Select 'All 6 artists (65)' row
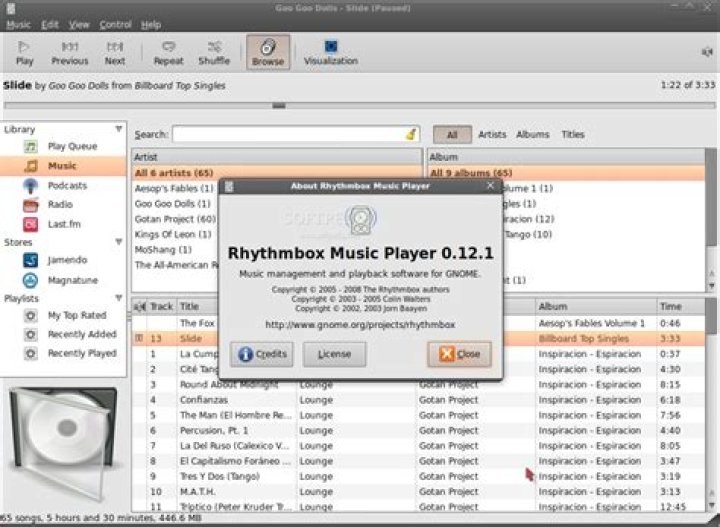This screenshot has height=527, width=720. (277, 173)
